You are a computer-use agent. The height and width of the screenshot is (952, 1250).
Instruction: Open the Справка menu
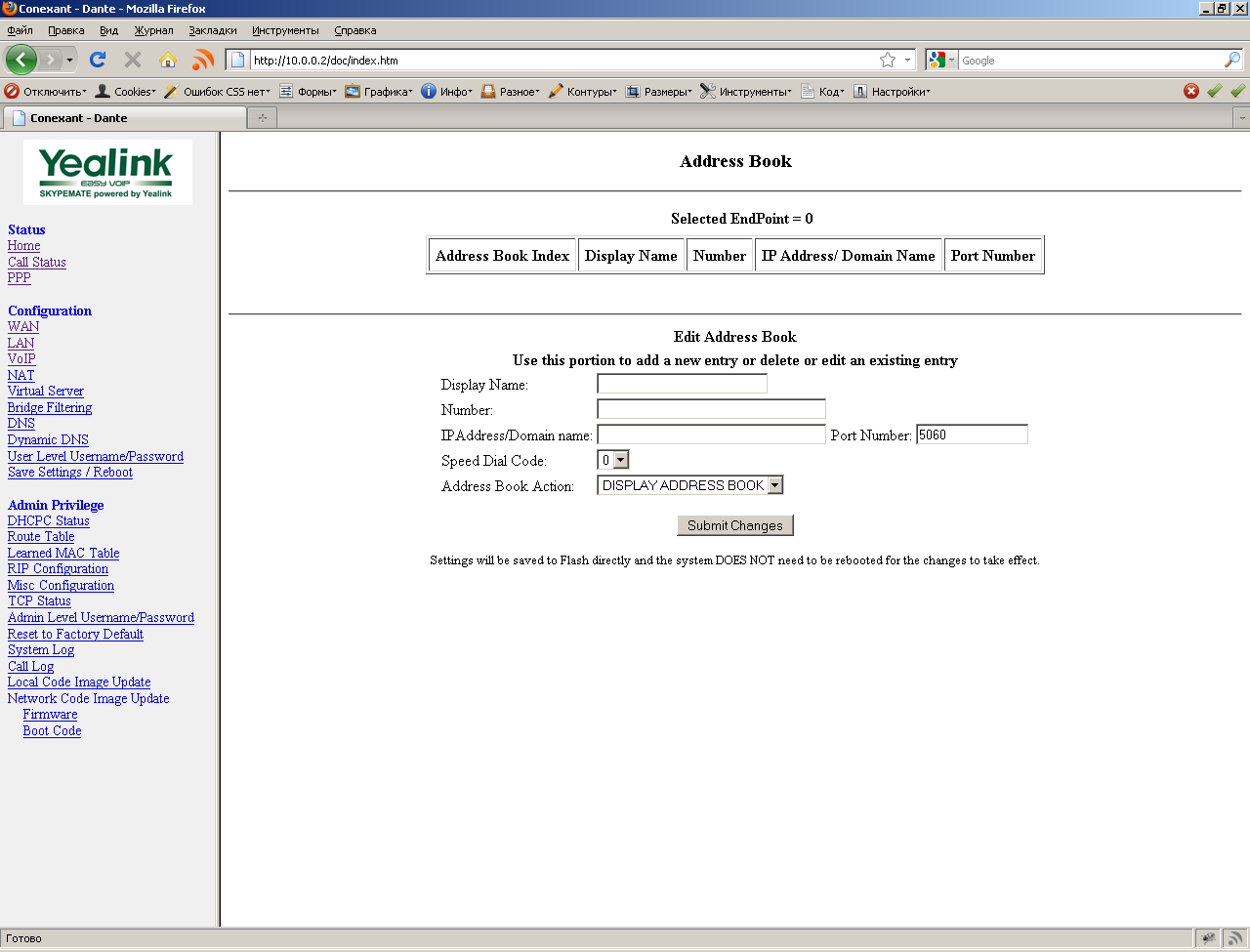point(355,30)
